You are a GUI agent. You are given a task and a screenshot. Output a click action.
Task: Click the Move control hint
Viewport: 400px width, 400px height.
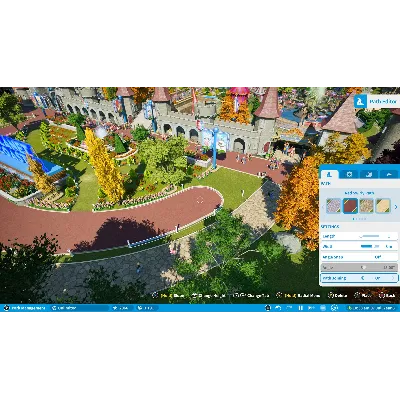coord(168,296)
